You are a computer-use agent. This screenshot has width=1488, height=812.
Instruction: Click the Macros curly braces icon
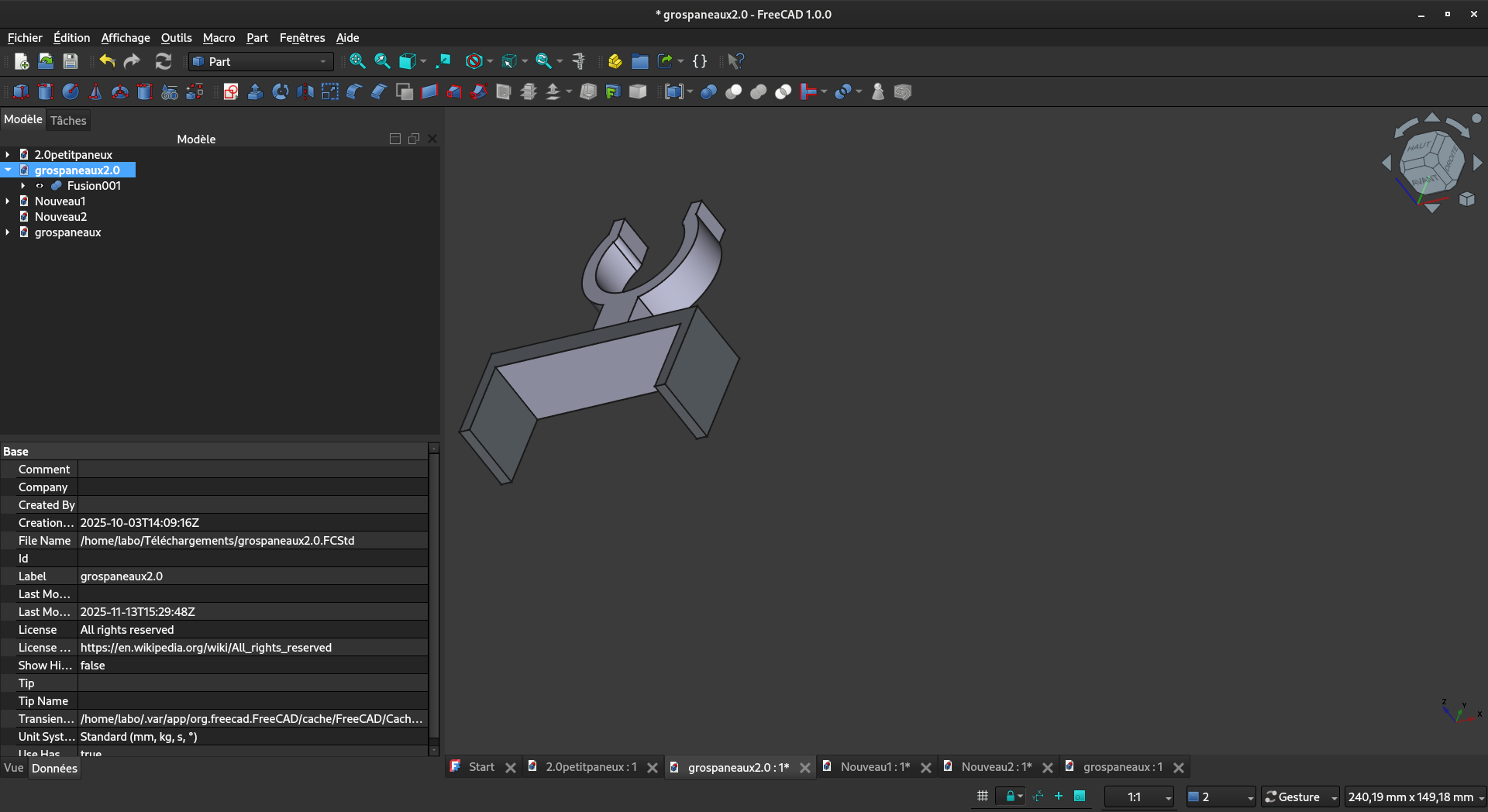700,61
